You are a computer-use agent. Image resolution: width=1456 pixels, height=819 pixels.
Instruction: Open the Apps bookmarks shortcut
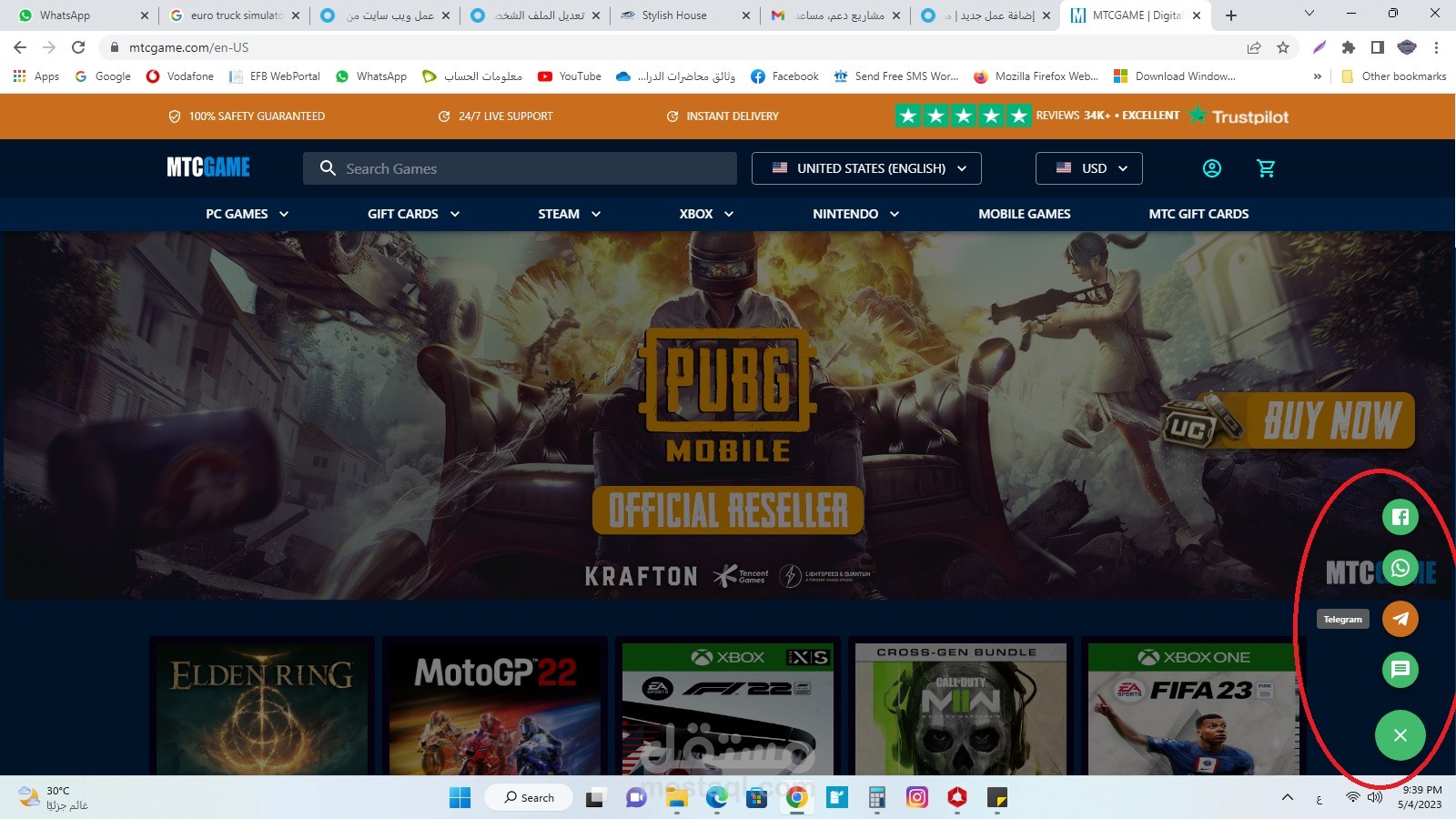click(x=36, y=76)
